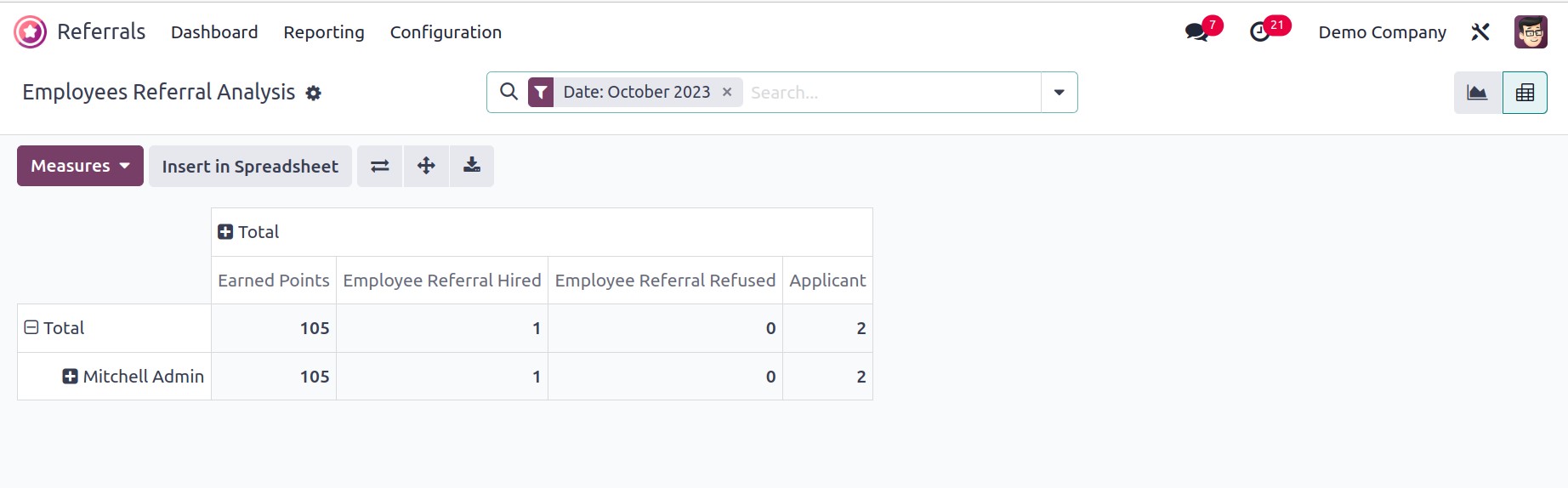Open the Configuration menu
The image size is (1568, 488).
(x=446, y=32)
